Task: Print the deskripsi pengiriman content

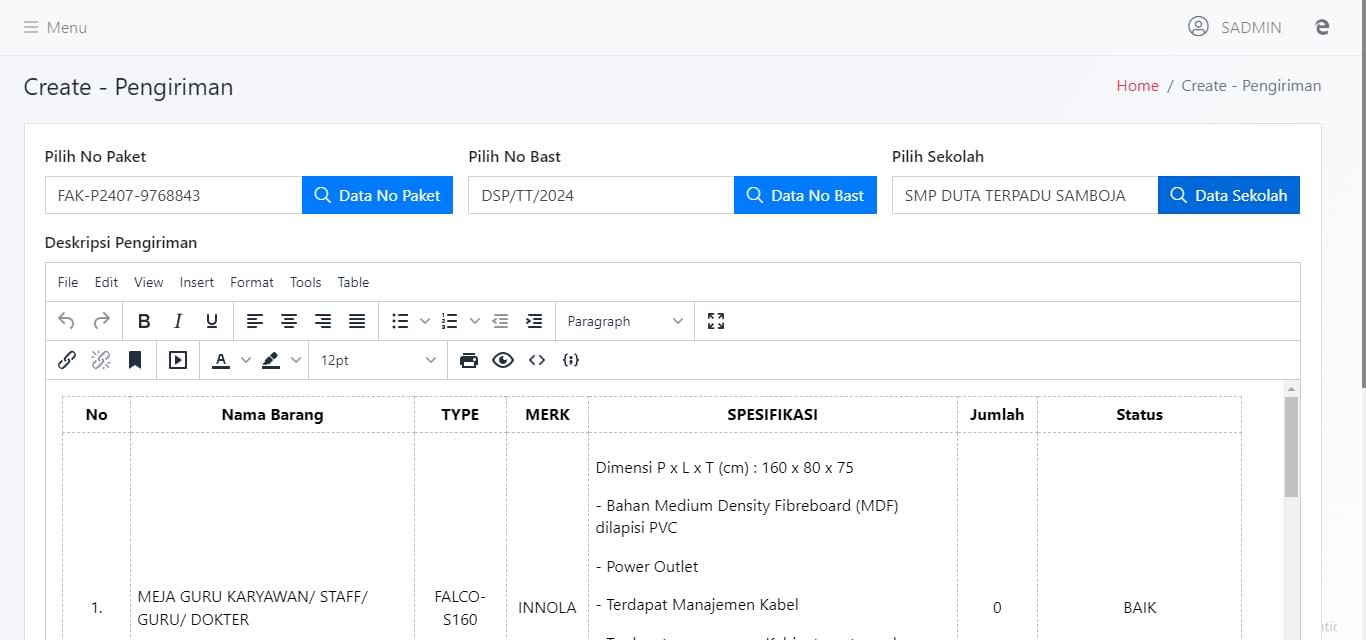Action: coord(469,359)
